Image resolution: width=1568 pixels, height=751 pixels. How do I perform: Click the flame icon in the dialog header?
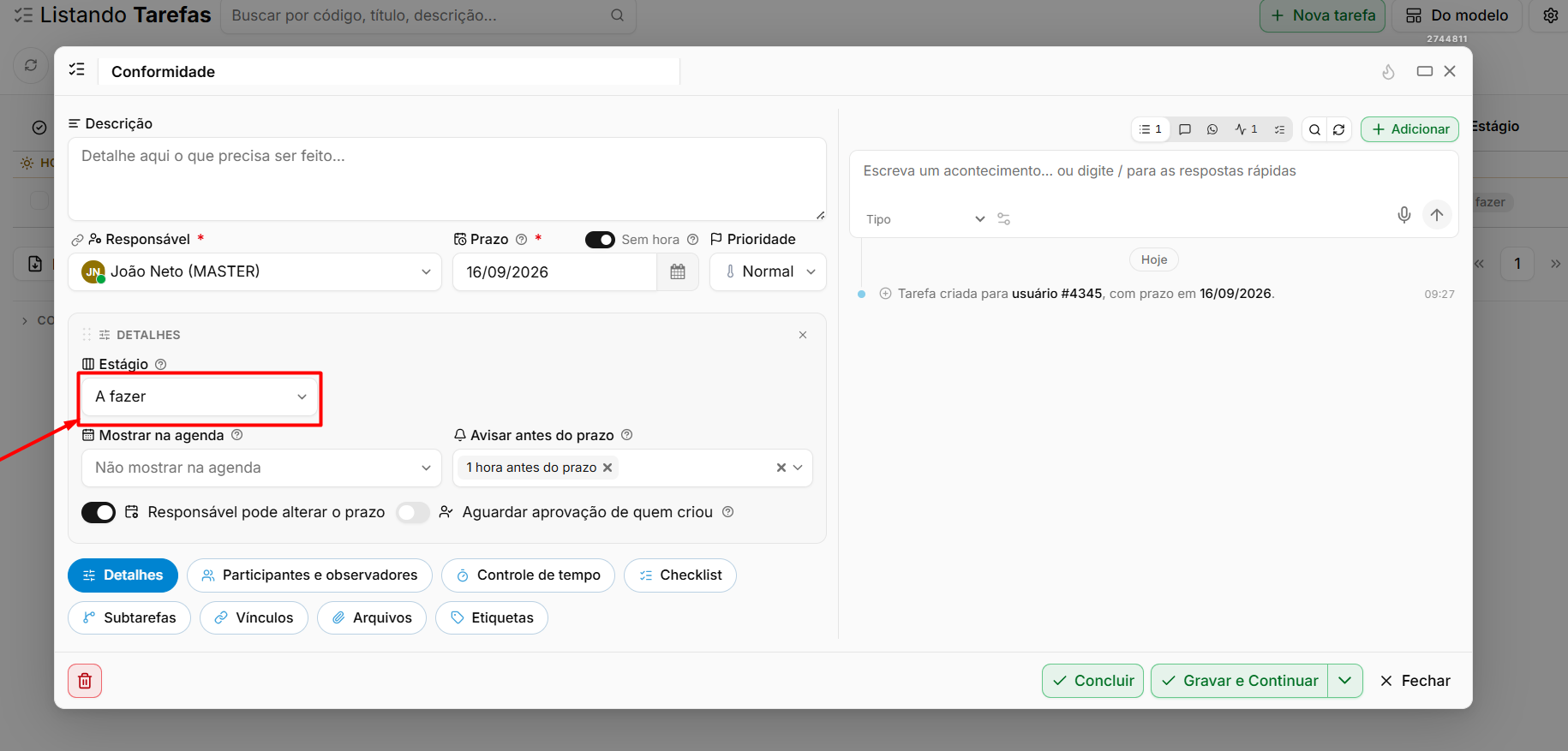(1389, 72)
